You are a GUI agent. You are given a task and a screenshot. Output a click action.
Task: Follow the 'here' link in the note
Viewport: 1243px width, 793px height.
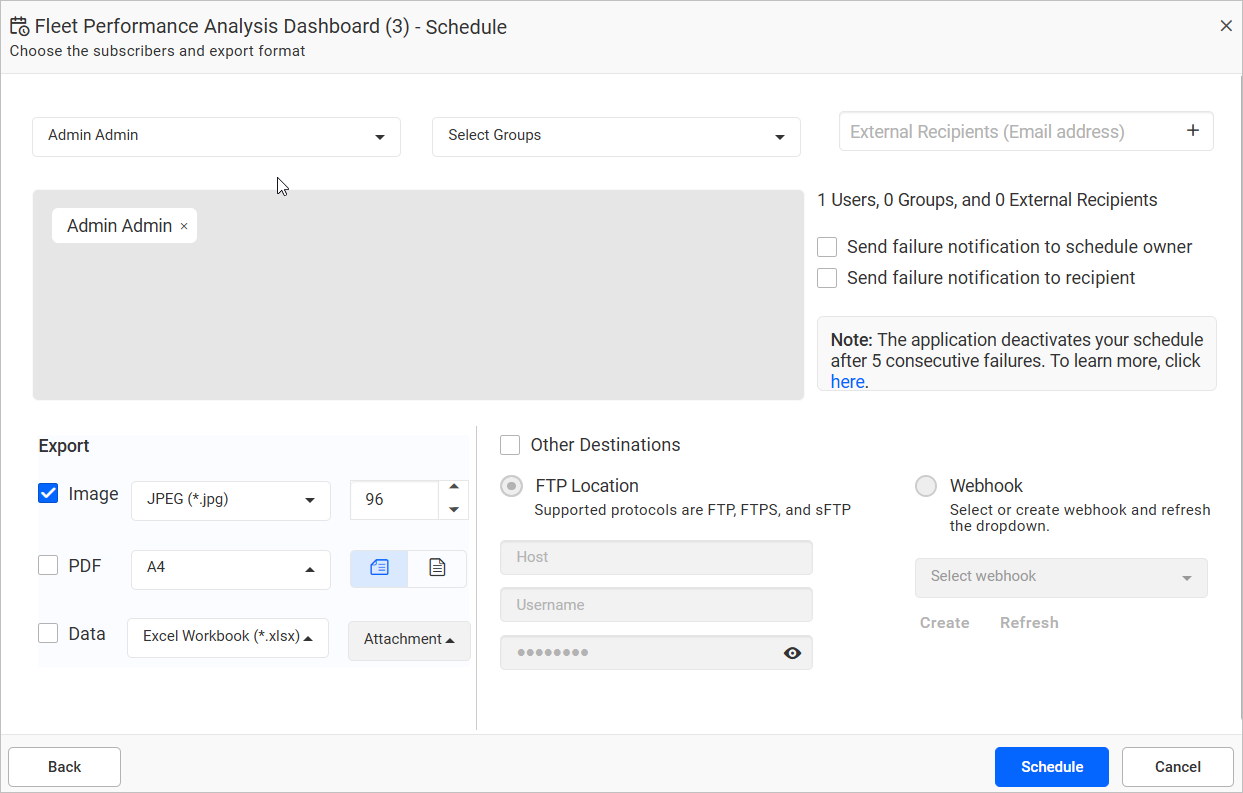pyautogui.click(x=846, y=382)
